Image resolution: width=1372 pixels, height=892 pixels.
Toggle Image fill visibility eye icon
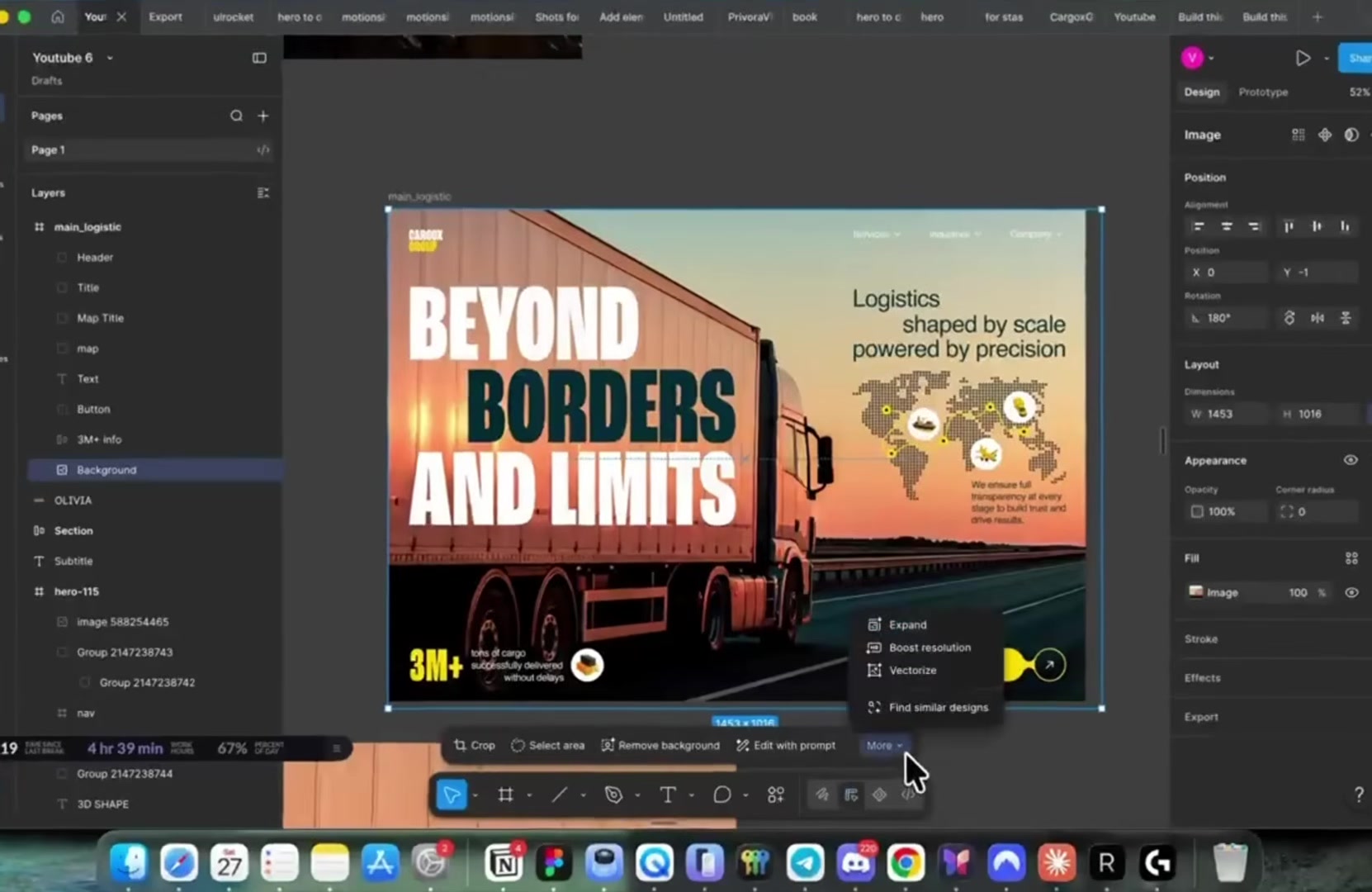pos(1351,592)
